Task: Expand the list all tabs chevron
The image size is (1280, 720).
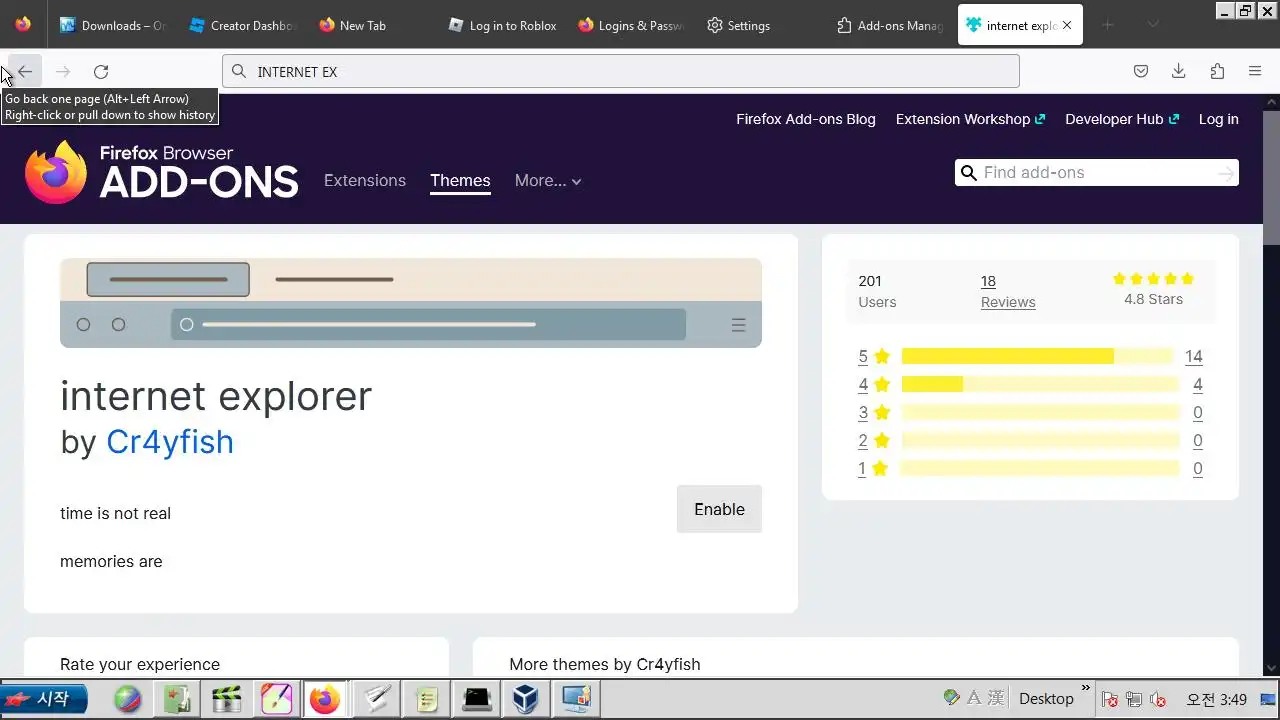Action: pyautogui.click(x=1153, y=25)
